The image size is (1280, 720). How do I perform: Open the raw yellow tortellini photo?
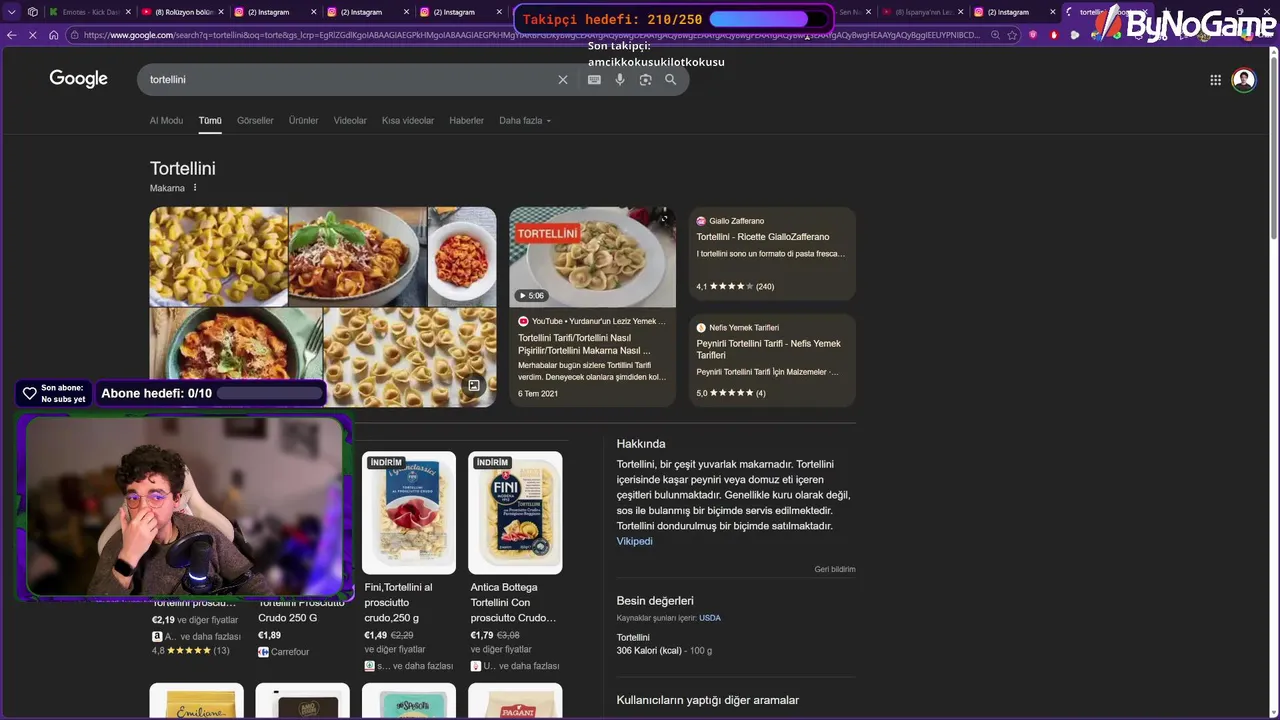[x=219, y=256]
